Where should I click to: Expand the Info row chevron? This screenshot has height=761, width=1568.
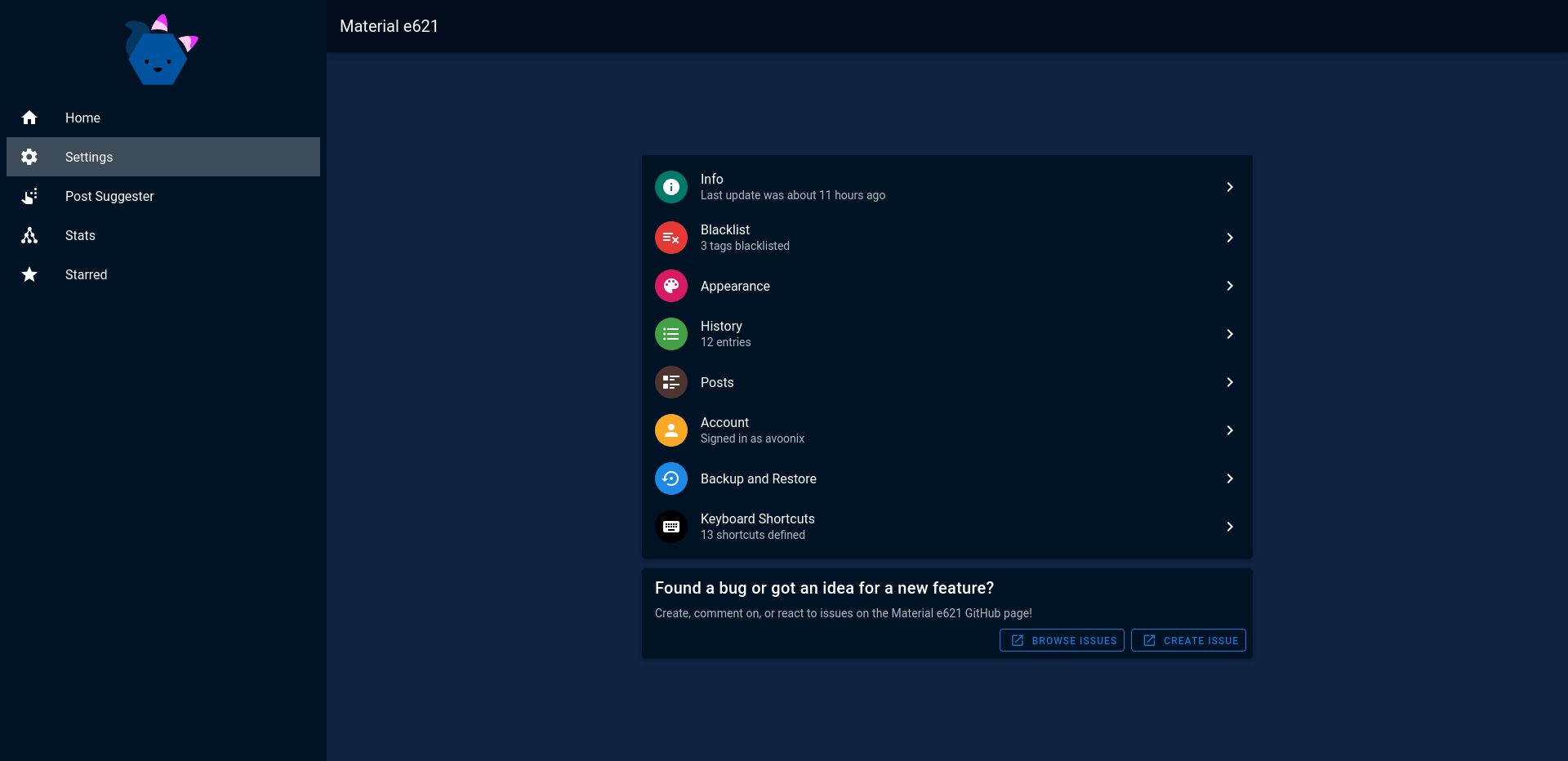point(1230,187)
